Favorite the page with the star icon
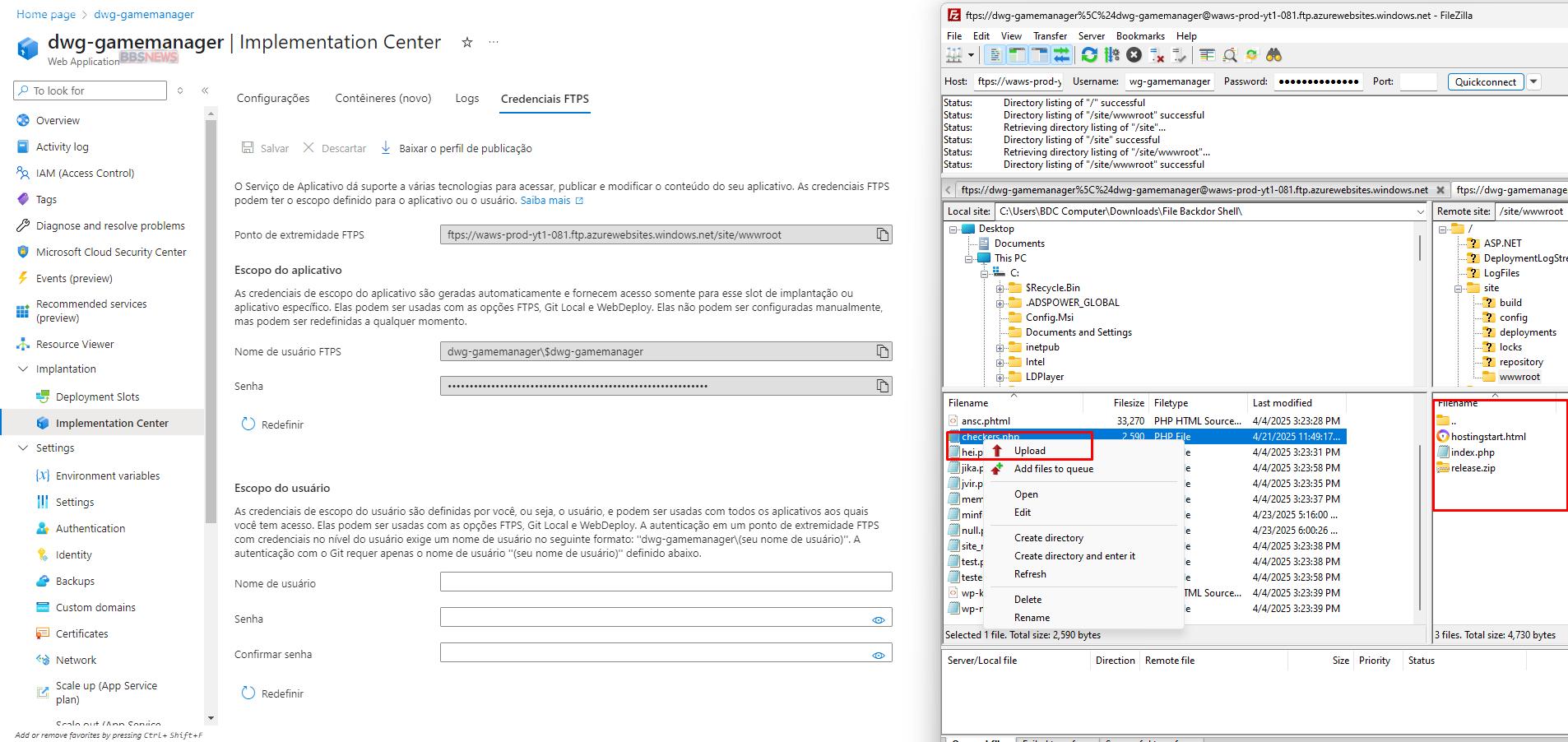The height and width of the screenshot is (742, 1568). (467, 43)
